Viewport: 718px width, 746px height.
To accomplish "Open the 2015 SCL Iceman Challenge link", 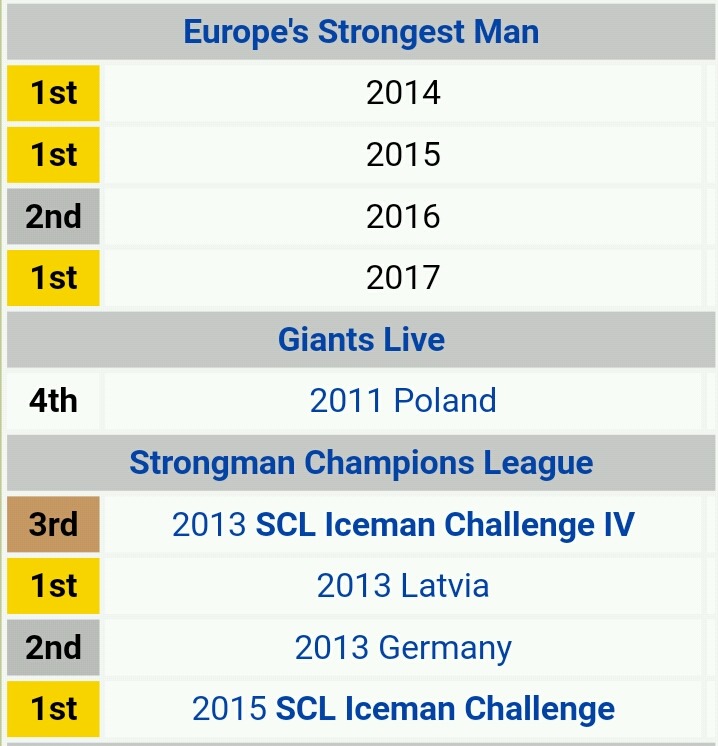I will 403,709.
